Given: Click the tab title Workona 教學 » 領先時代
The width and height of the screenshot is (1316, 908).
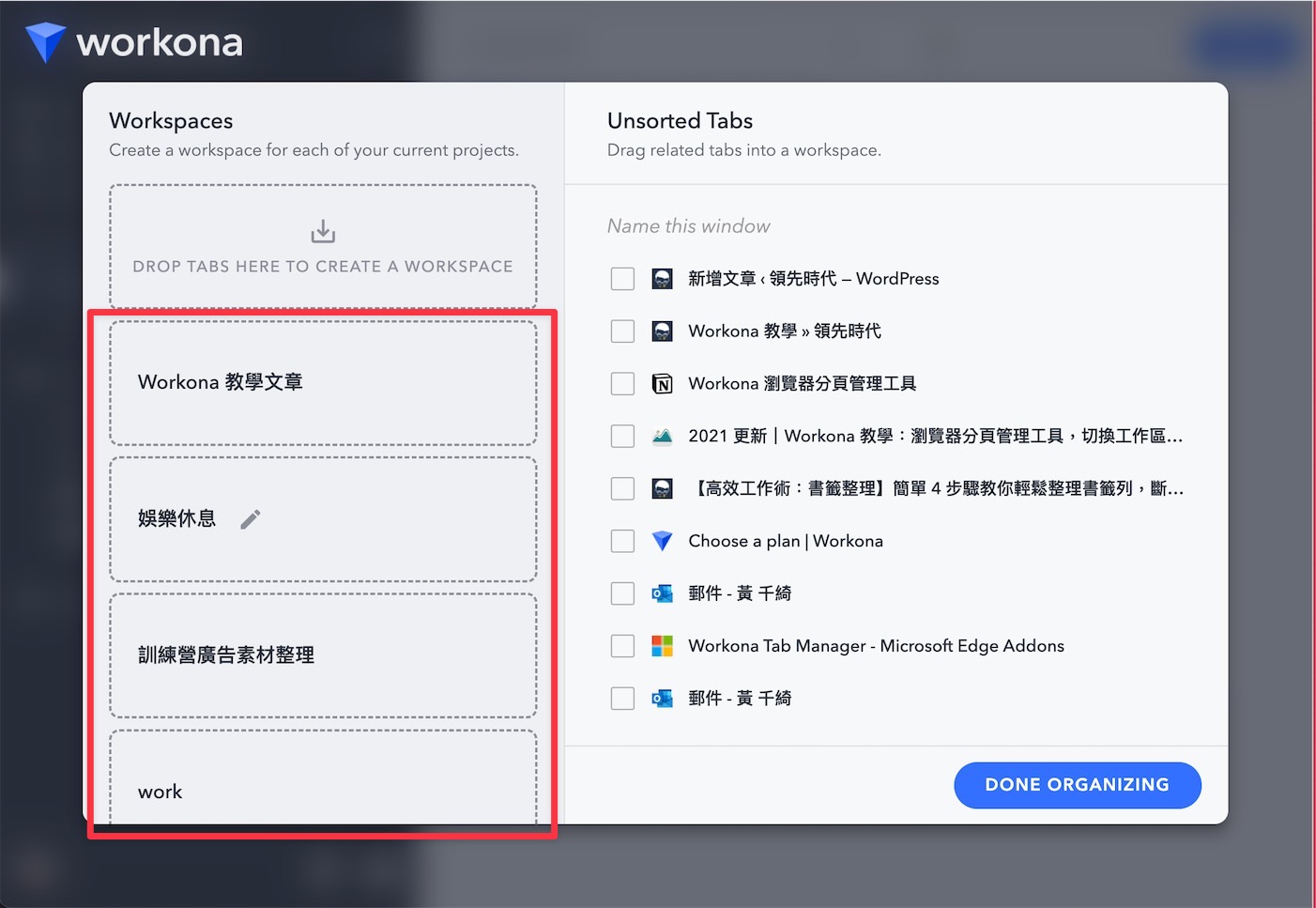Looking at the screenshot, I should click(x=785, y=331).
